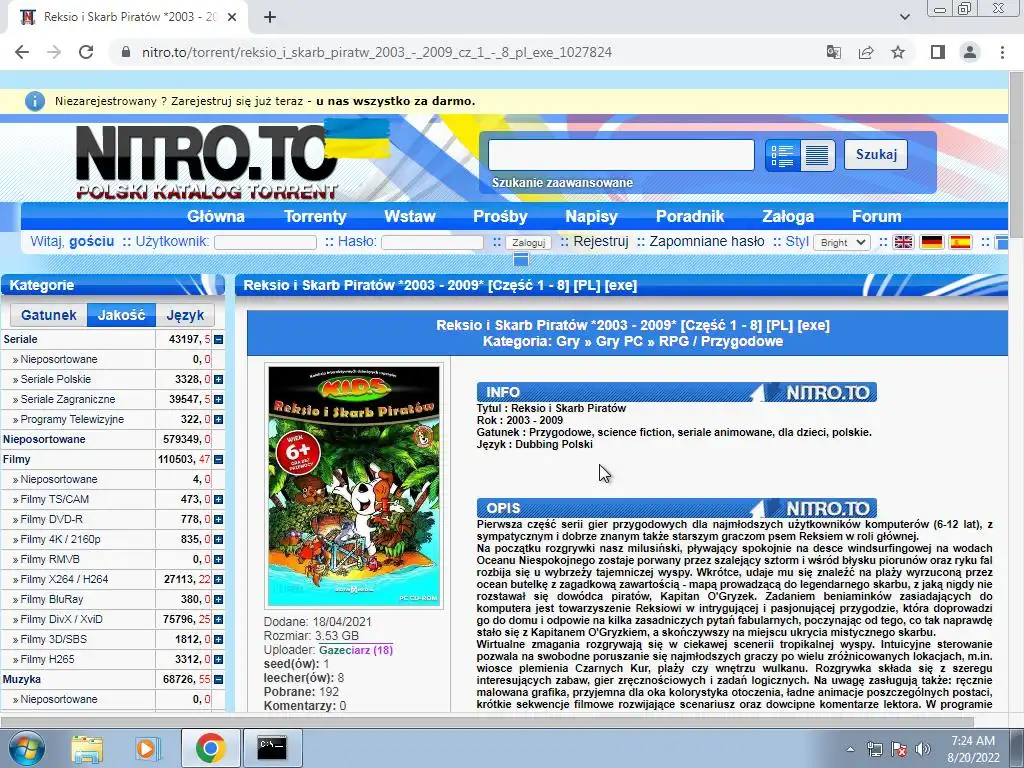Expand Filmy TS/CAM subcategory
This screenshot has width=1024, height=768.
[218, 500]
